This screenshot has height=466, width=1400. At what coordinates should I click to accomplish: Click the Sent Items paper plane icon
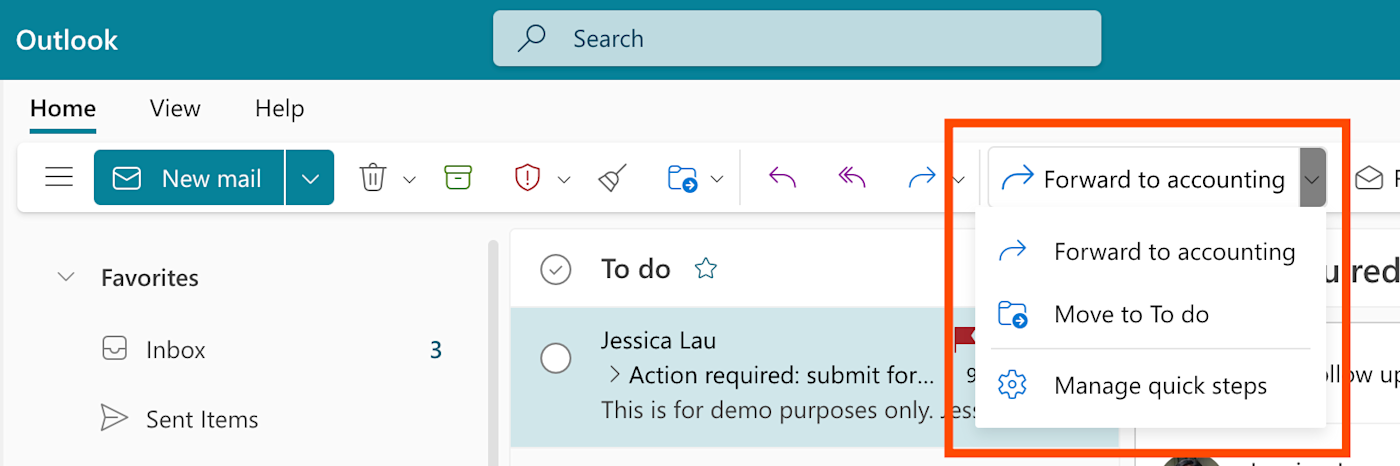(115, 419)
